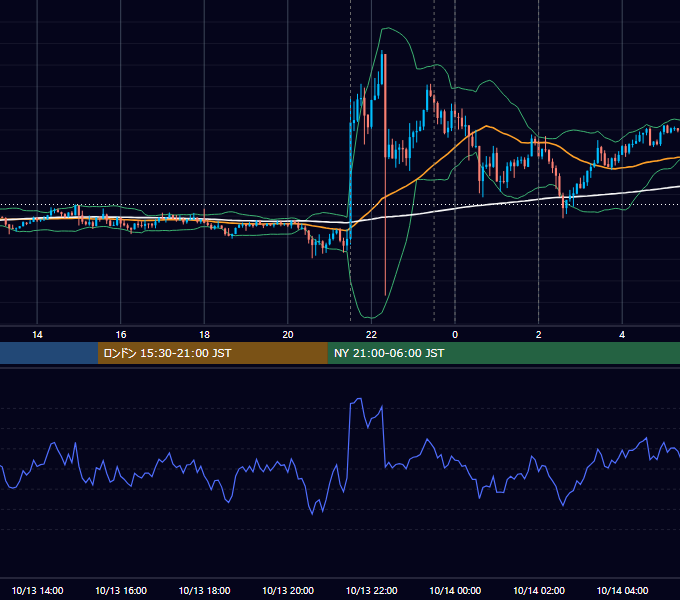The height and width of the screenshot is (600, 680).
Task: Click the 20 hour label on time axis
Action: (x=288, y=335)
